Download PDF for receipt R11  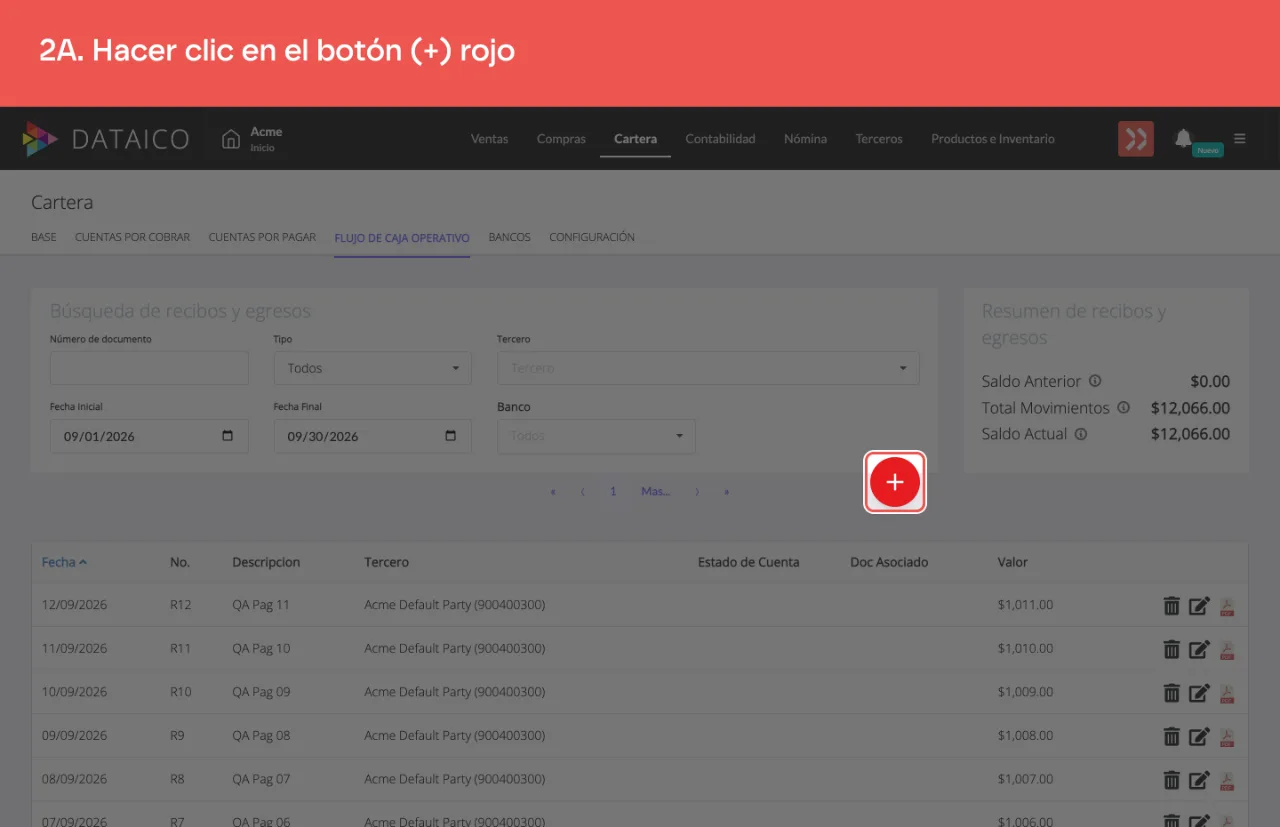[1227, 650]
